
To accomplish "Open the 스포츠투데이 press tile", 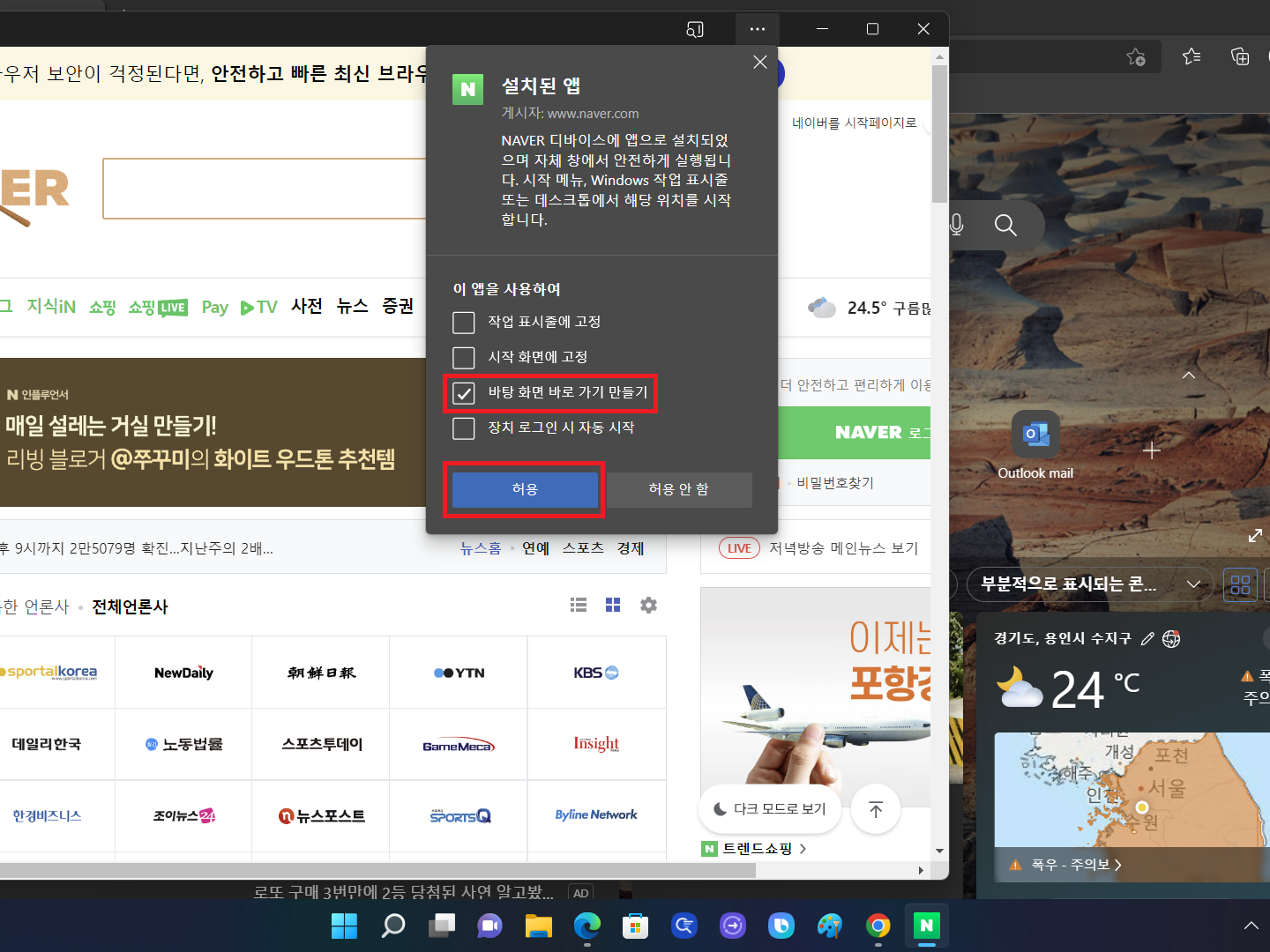I will click(322, 745).
